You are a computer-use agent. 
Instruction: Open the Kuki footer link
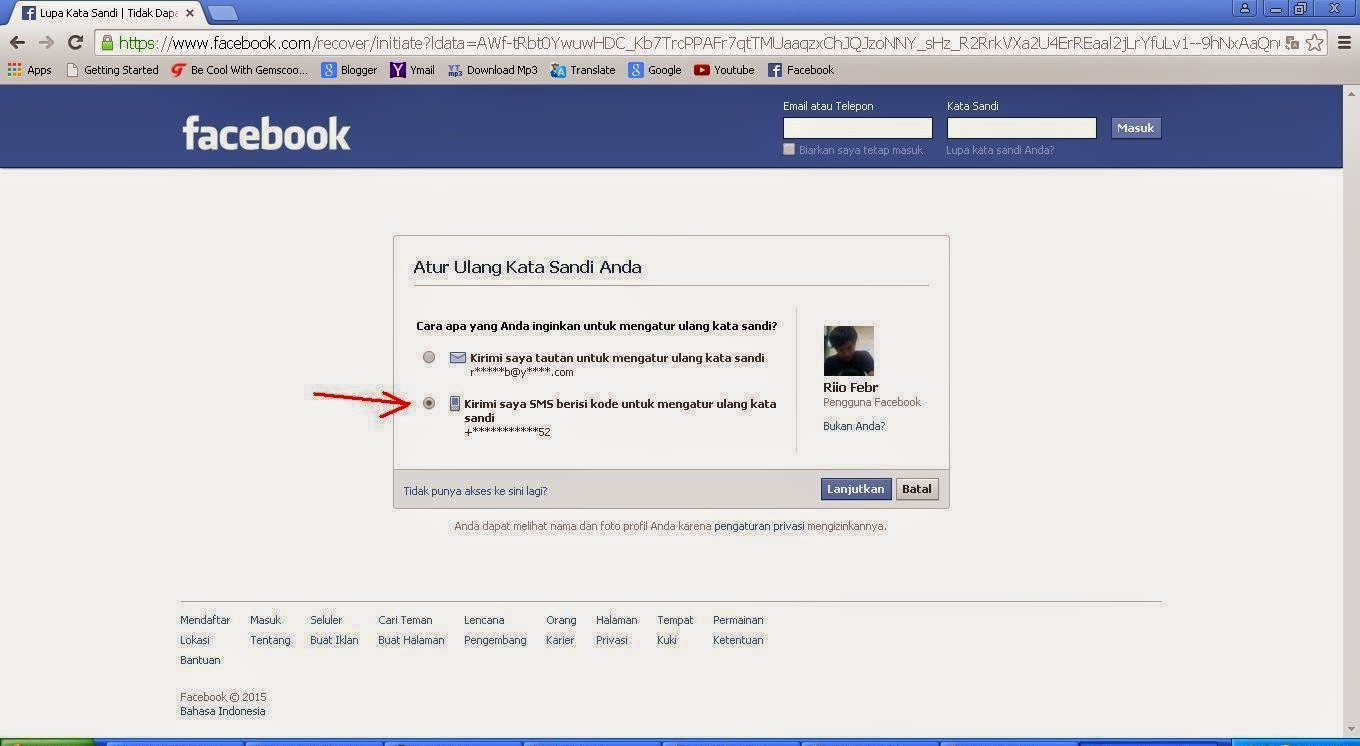coord(667,640)
